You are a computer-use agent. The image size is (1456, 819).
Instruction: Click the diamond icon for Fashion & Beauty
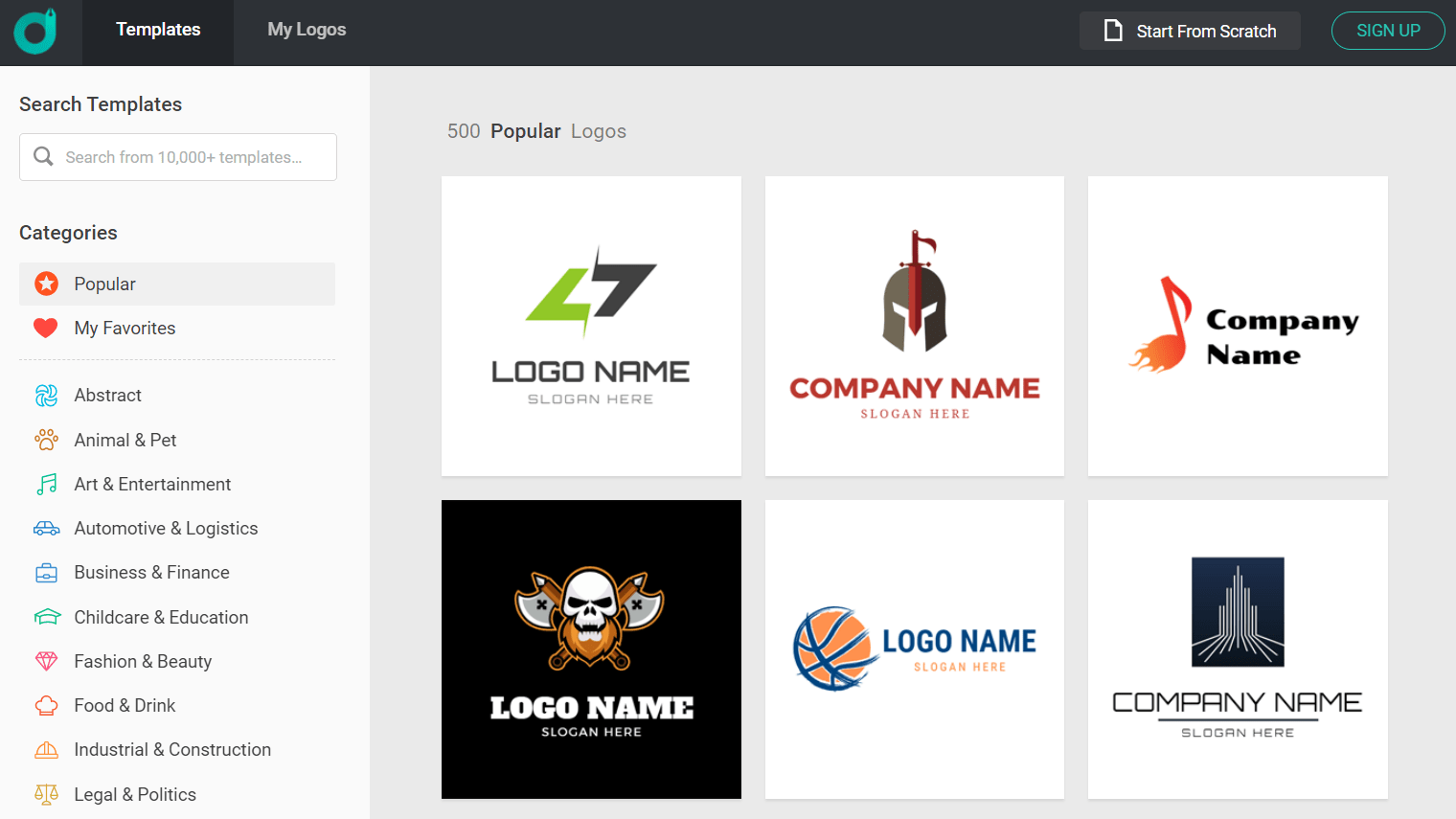[46, 661]
